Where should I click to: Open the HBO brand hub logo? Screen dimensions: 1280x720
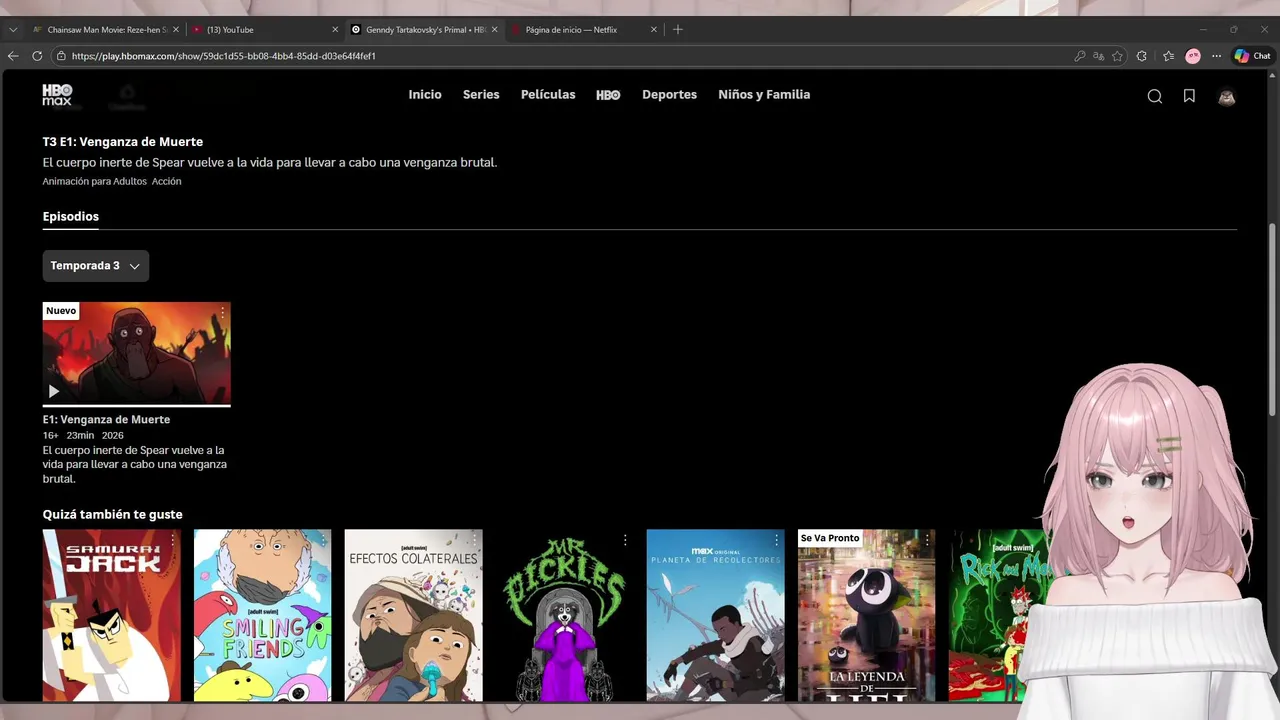click(608, 95)
